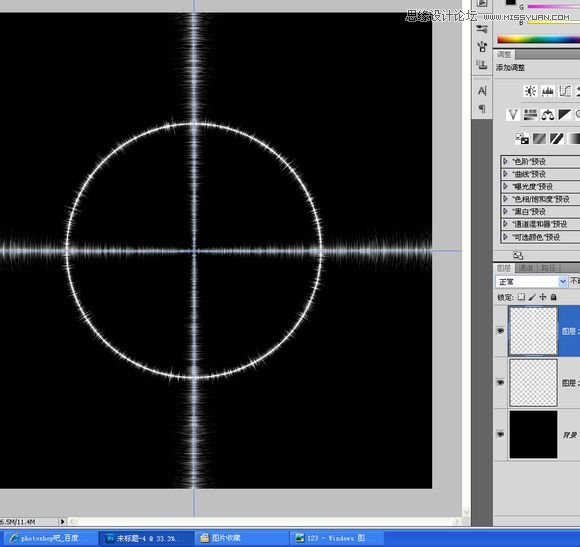Add a Vibrance adjustment

pos(513,115)
